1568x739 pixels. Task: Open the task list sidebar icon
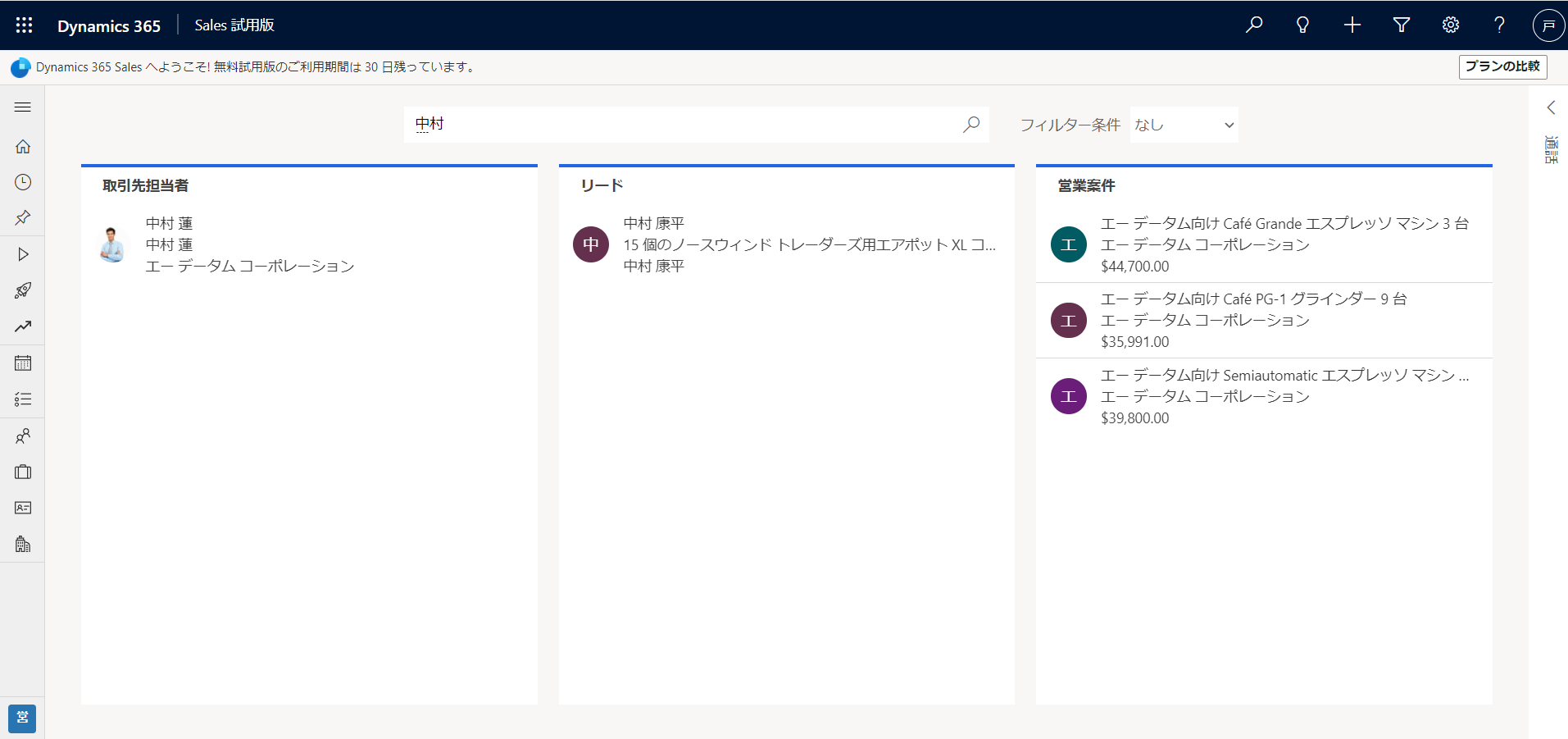pos(23,399)
